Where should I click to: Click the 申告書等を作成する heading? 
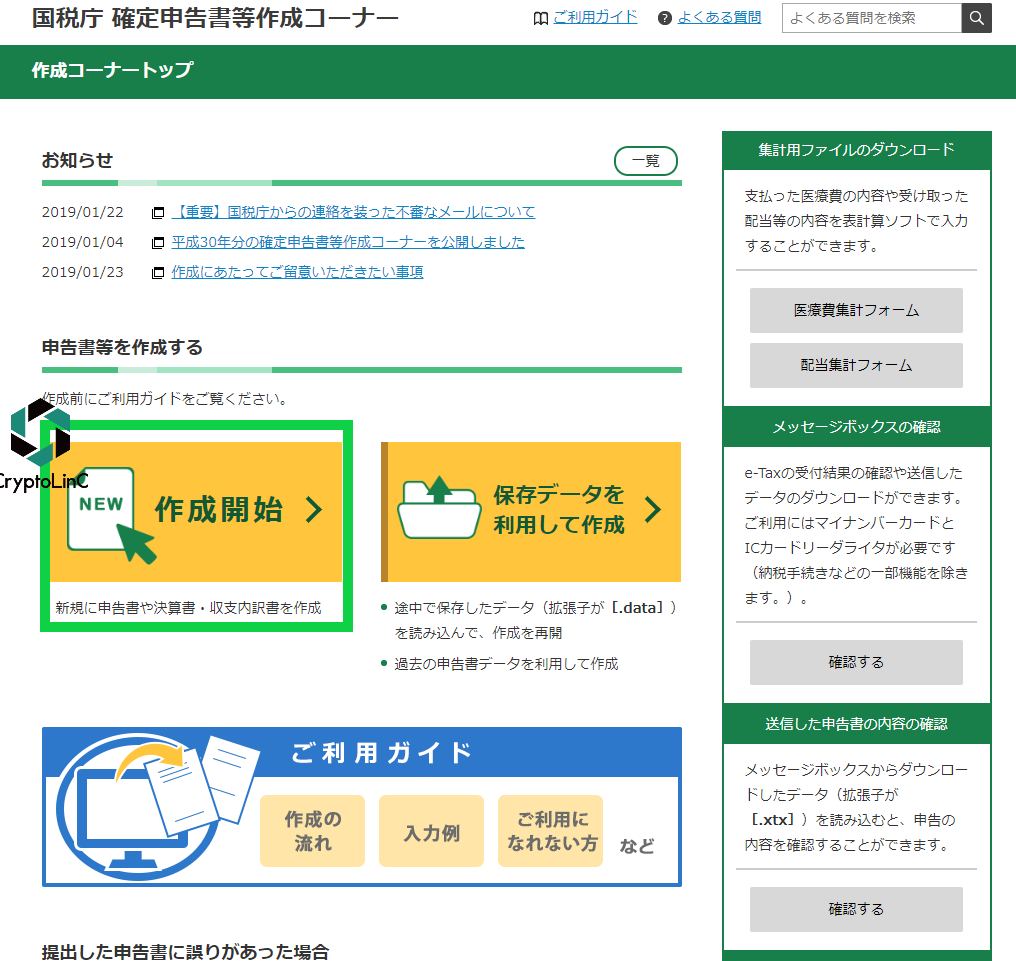pyautogui.click(x=122, y=347)
